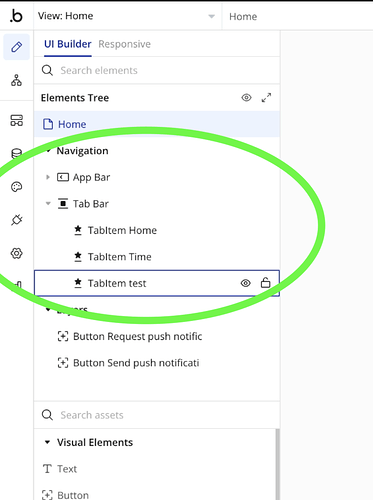Expand all using Elements Tree arrows icon

[266, 98]
